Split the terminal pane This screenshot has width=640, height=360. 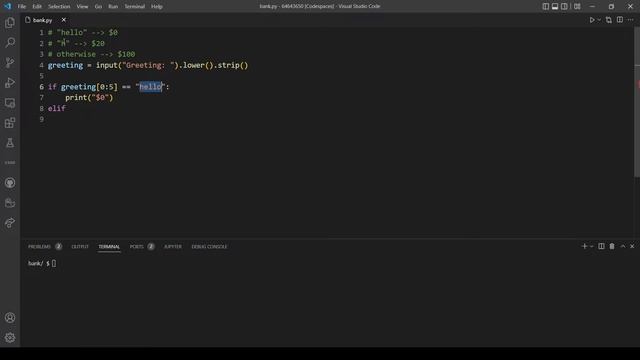tap(601, 246)
